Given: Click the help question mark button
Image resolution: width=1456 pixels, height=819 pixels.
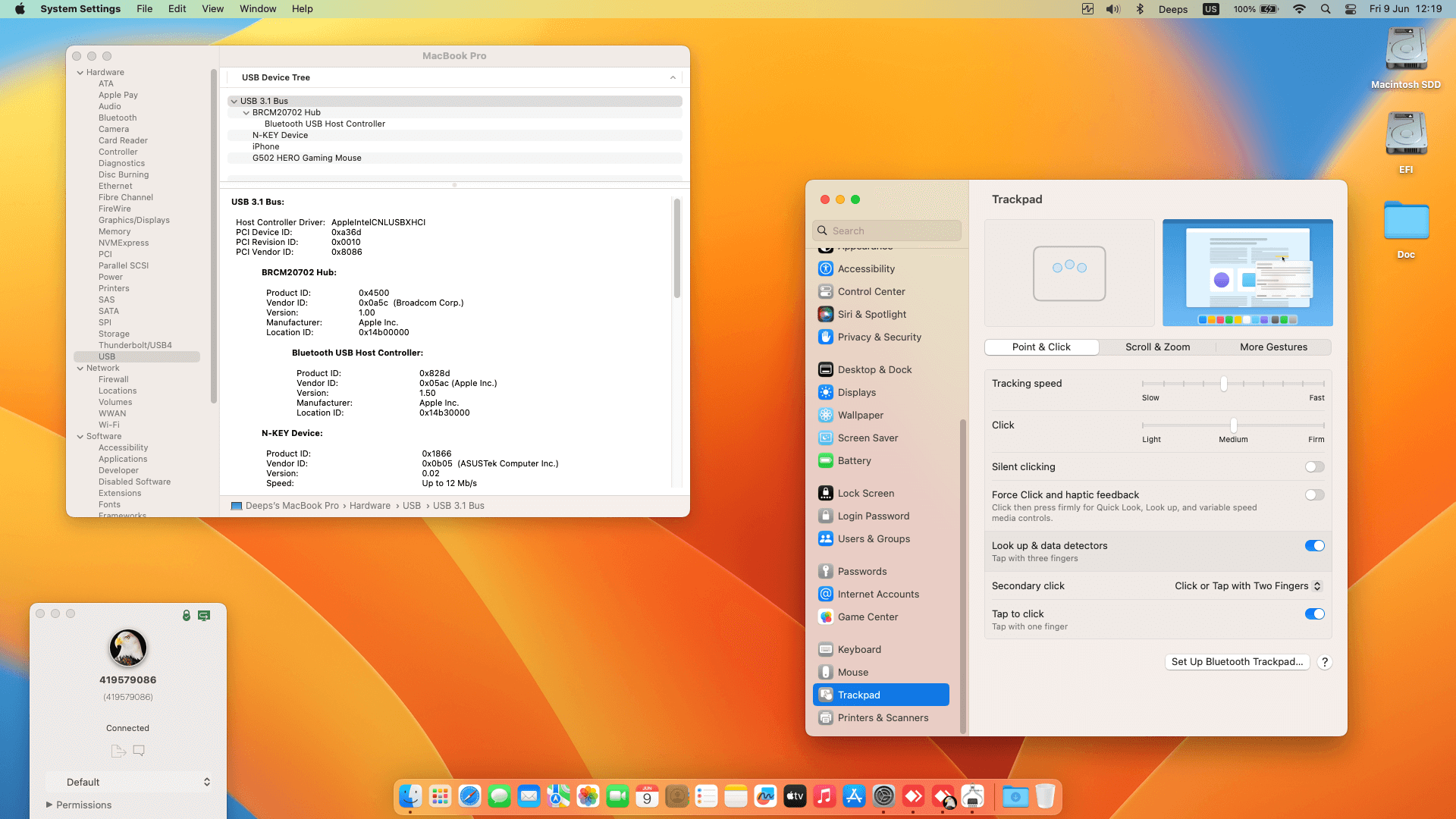Looking at the screenshot, I should pyautogui.click(x=1324, y=661).
